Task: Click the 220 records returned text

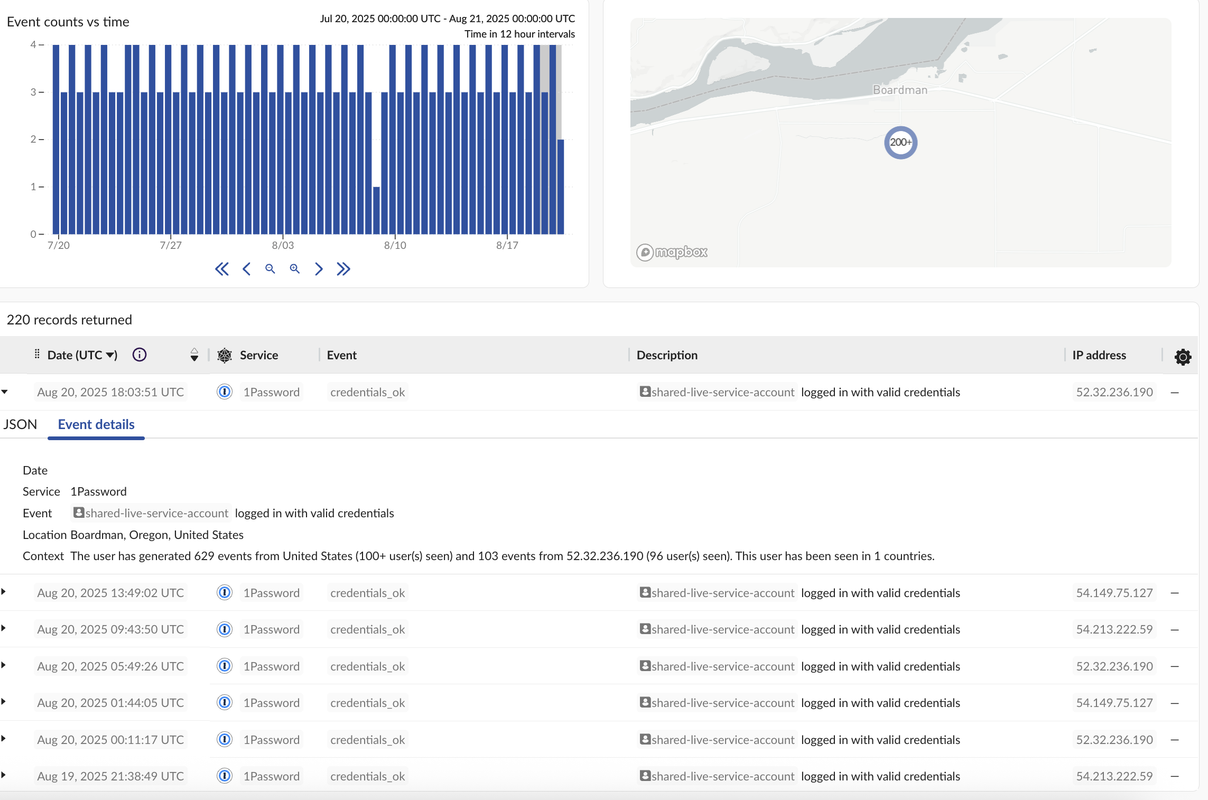Action: tap(70, 320)
